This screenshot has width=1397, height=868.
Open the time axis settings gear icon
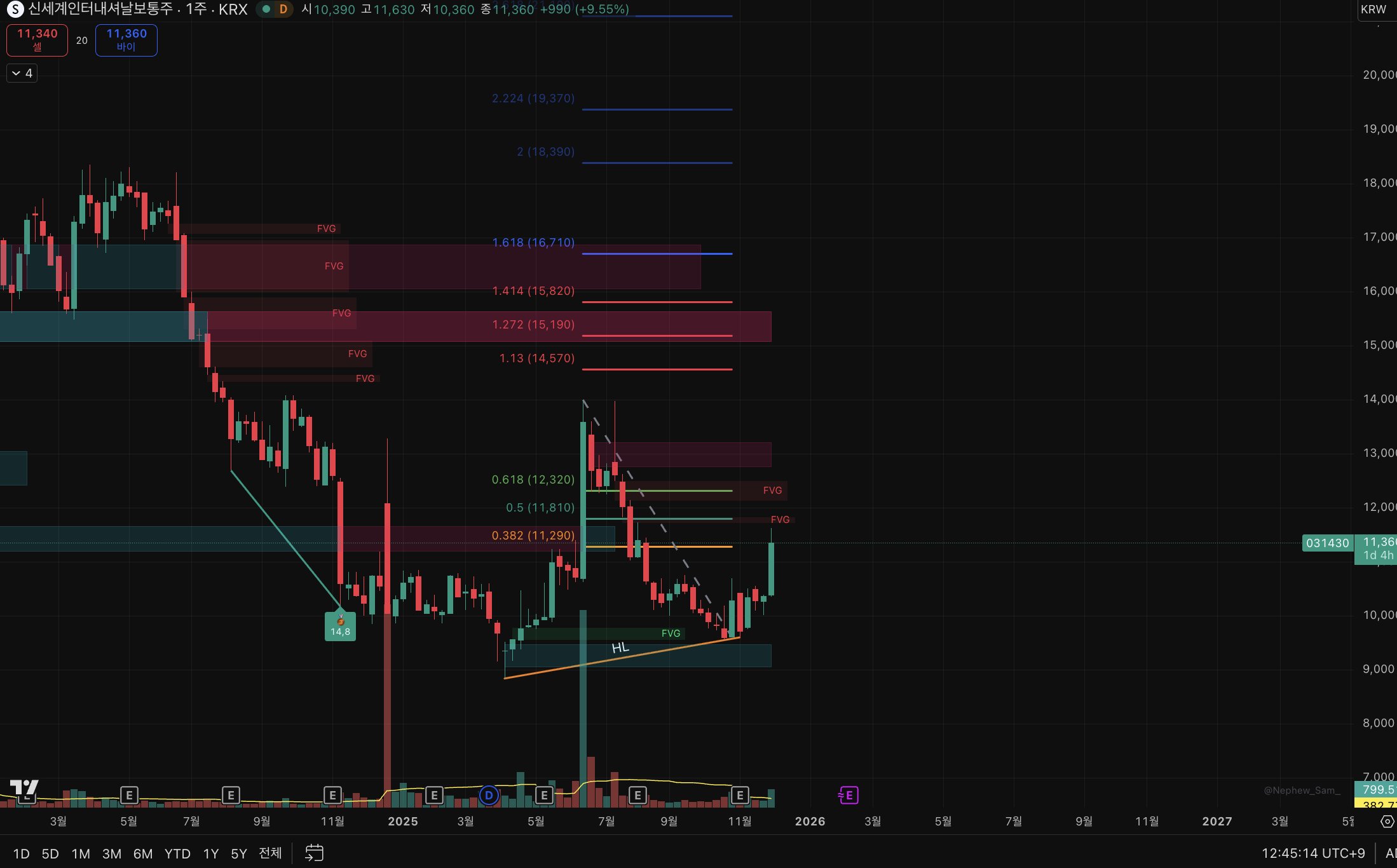click(x=1387, y=822)
